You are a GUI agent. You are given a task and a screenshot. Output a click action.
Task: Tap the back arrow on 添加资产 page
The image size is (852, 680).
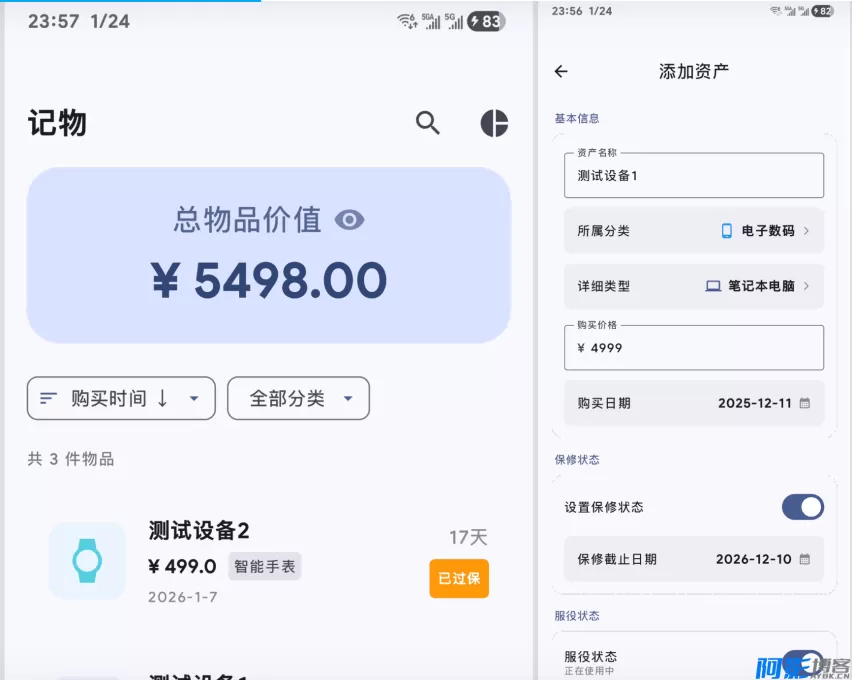(561, 71)
